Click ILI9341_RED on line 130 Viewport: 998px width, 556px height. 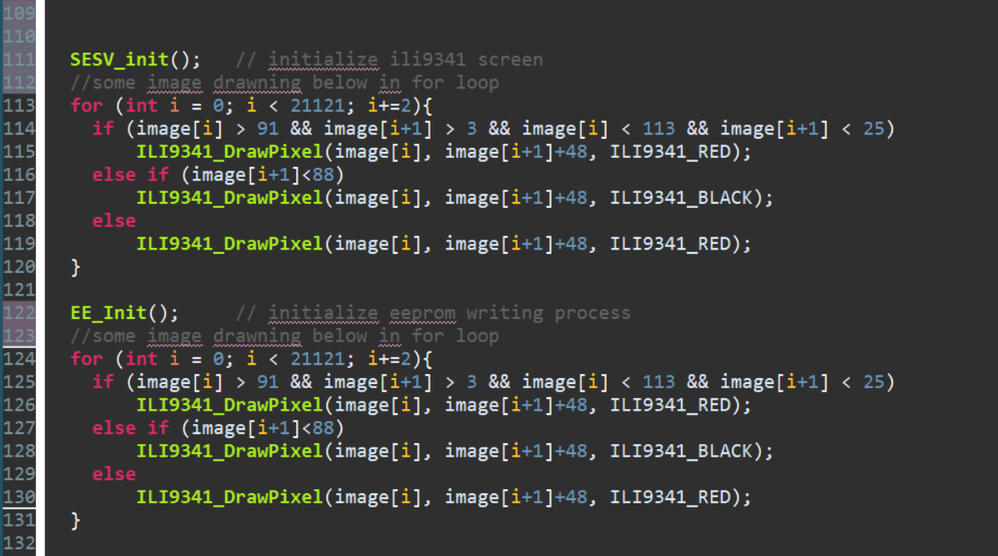[670, 496]
